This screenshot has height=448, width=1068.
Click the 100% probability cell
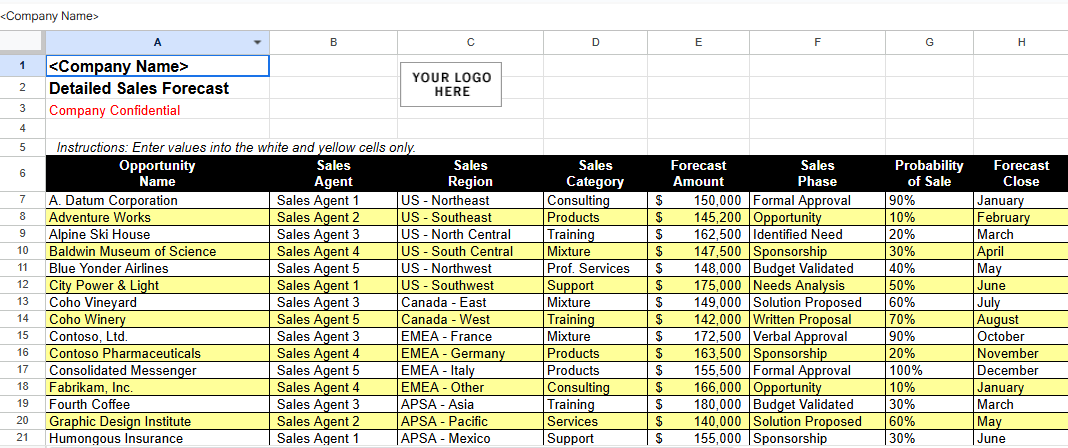[928, 370]
